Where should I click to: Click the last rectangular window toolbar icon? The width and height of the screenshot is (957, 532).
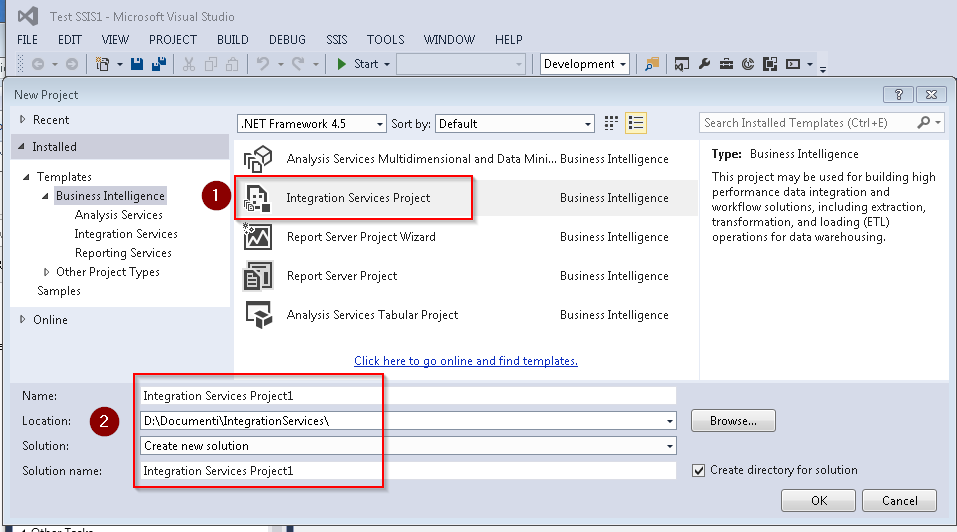coord(793,64)
